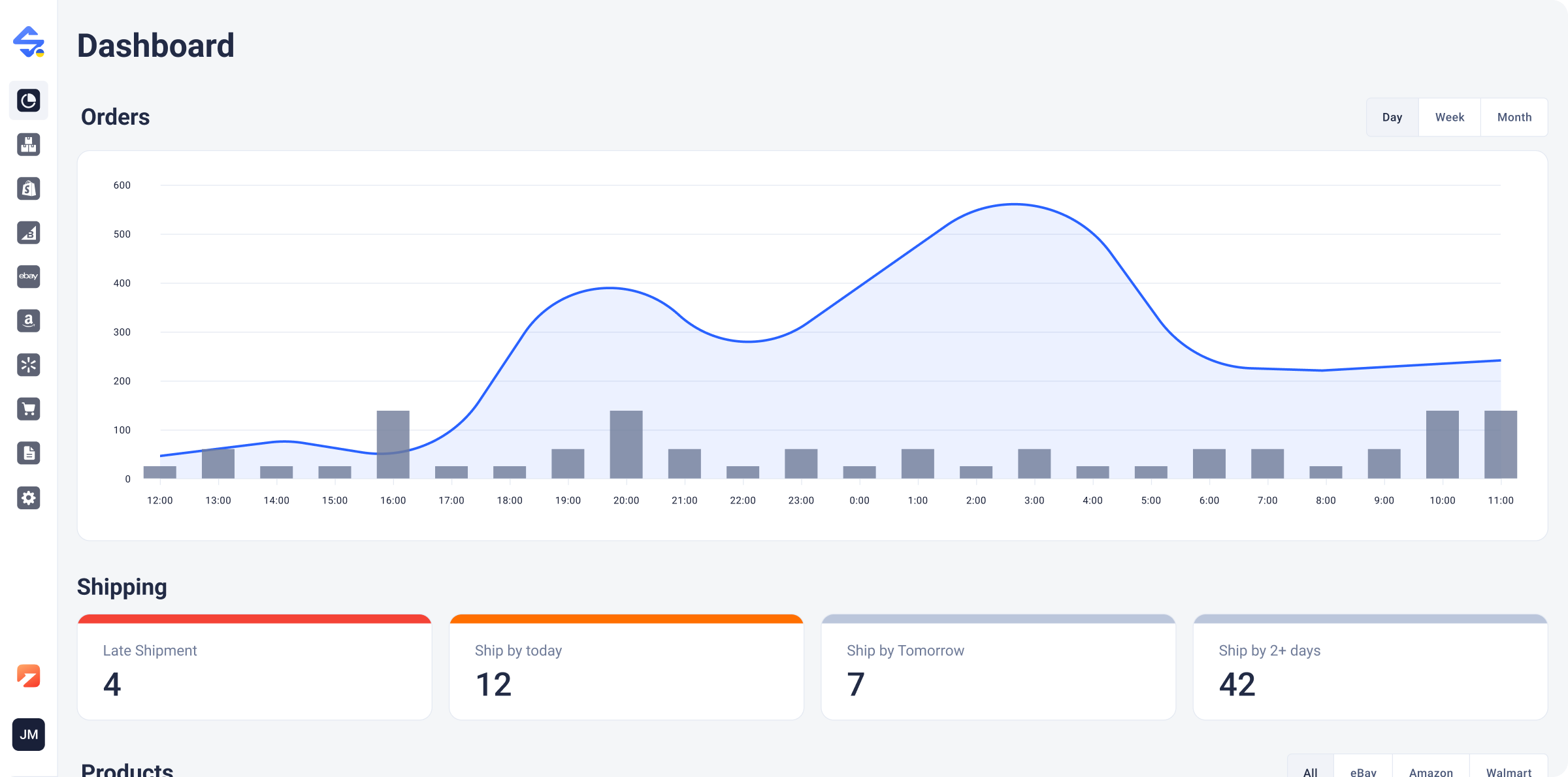
Task: Open the Late Shipment card
Action: pyautogui.click(x=254, y=667)
